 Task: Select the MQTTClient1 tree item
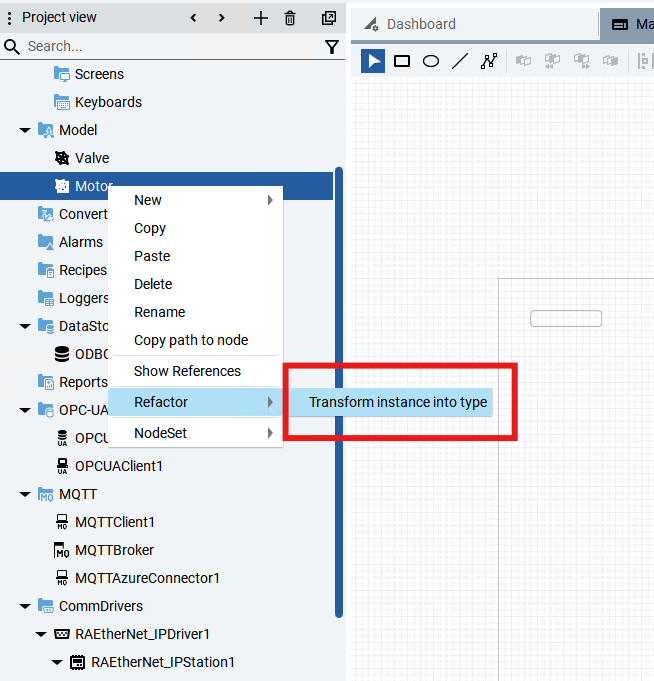click(115, 522)
